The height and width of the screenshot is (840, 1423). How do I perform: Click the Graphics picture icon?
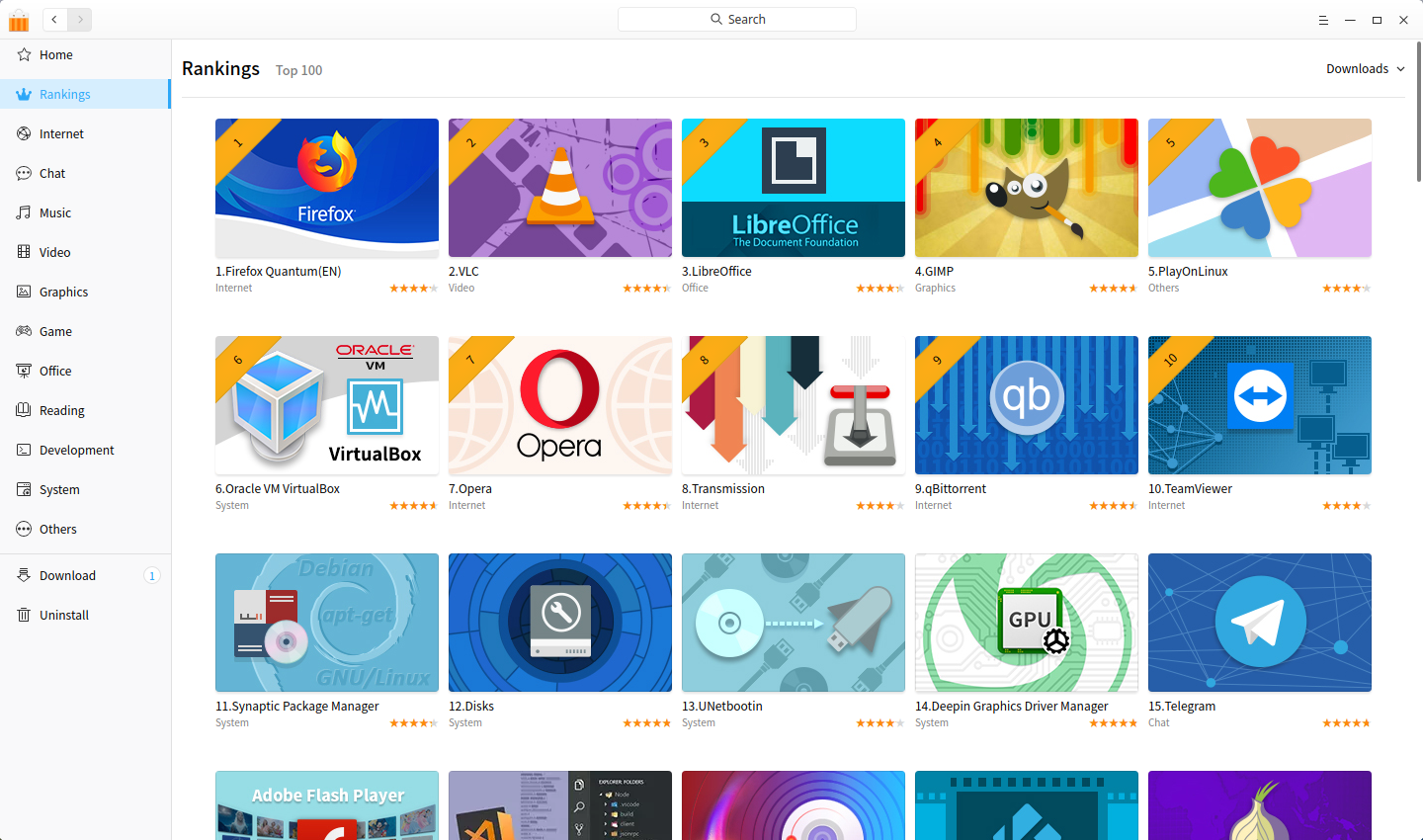pyautogui.click(x=24, y=292)
